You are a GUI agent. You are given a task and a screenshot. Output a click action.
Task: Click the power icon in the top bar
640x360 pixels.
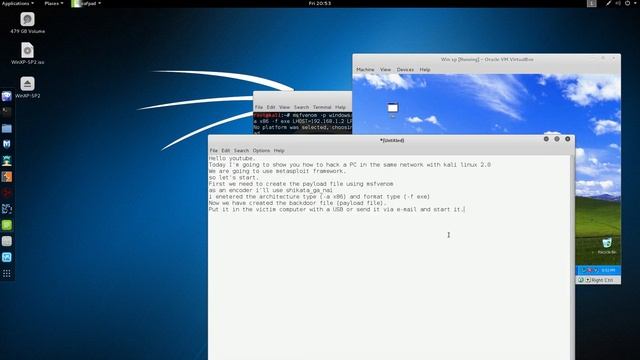(628, 3)
